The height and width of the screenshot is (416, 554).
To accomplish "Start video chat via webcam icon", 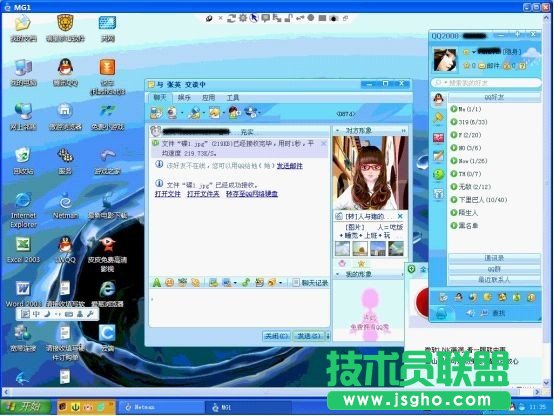I will [172, 112].
